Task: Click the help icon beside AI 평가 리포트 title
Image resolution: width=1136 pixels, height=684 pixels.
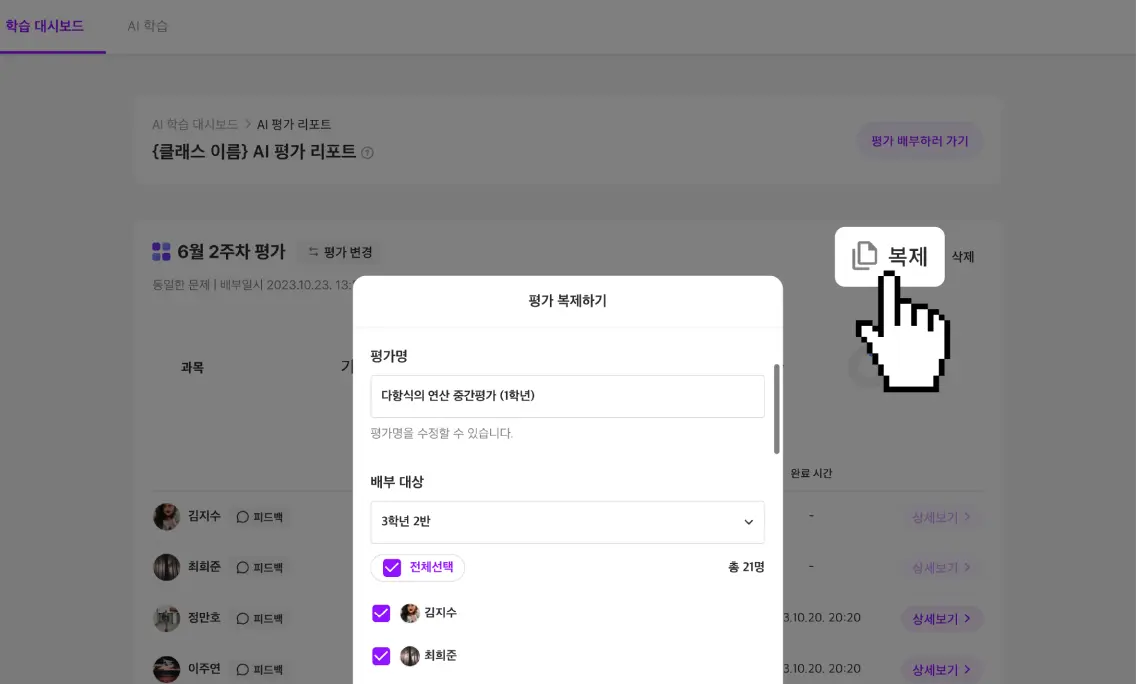Action: [x=367, y=153]
